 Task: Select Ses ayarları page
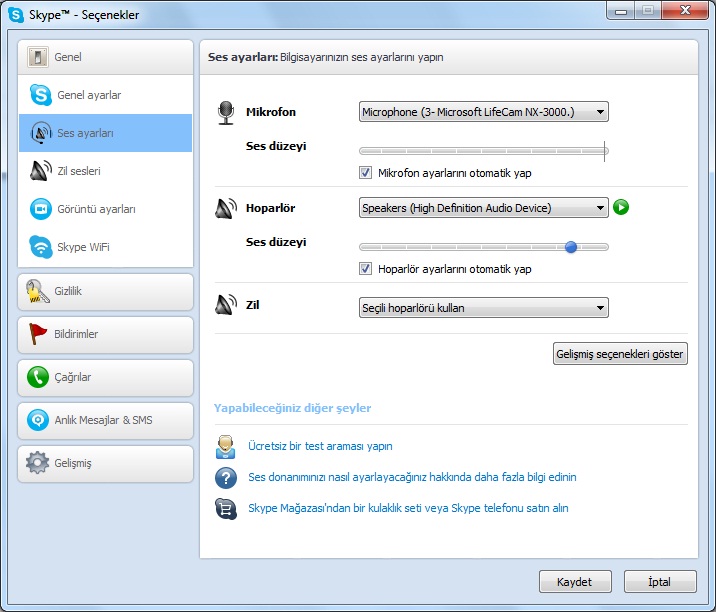tap(105, 133)
